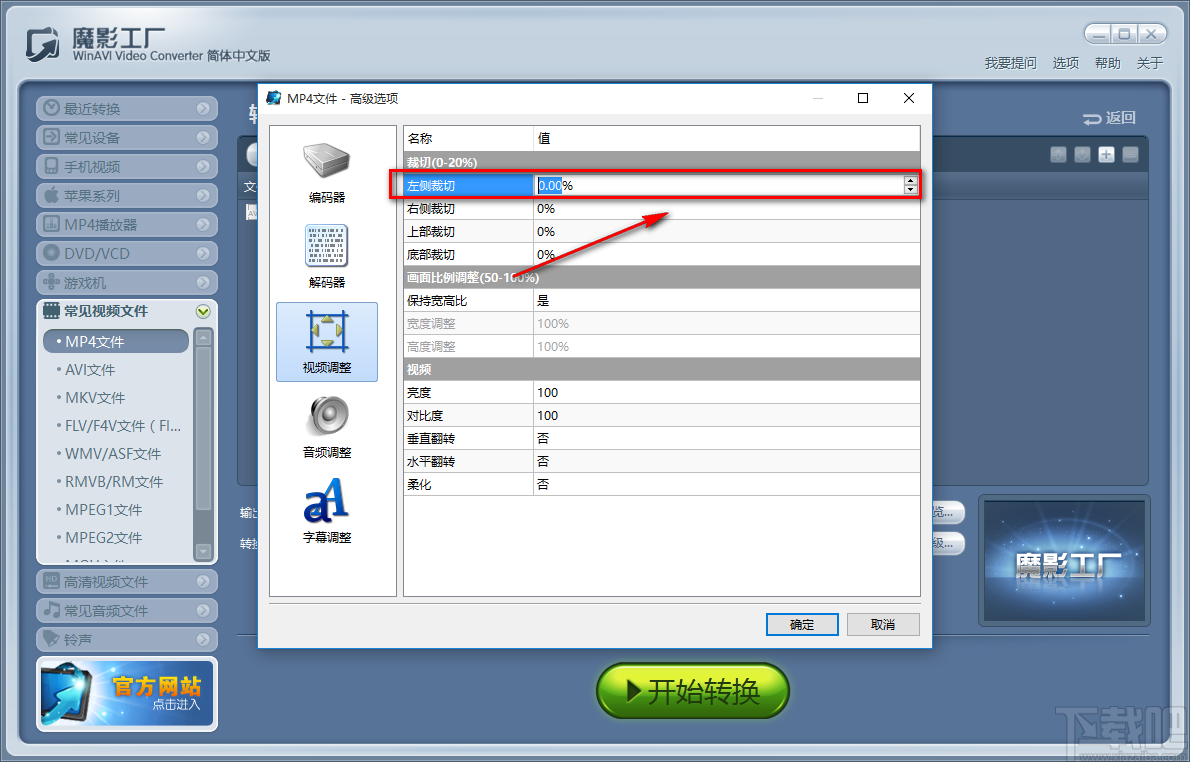Select the 视频调整 video adjustment section

pos(327,342)
